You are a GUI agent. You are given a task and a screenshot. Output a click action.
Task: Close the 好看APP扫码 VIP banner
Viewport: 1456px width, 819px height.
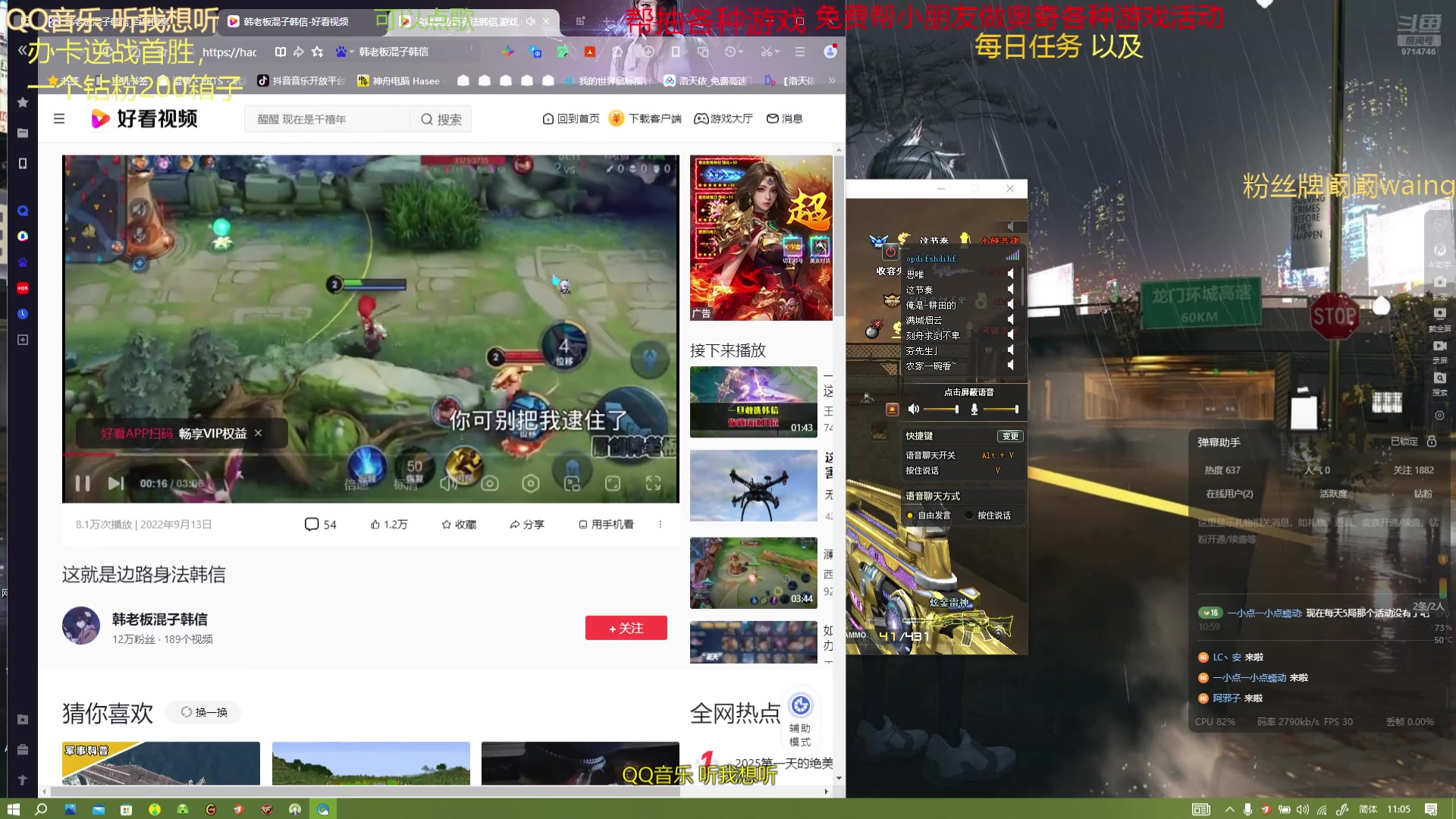point(258,433)
